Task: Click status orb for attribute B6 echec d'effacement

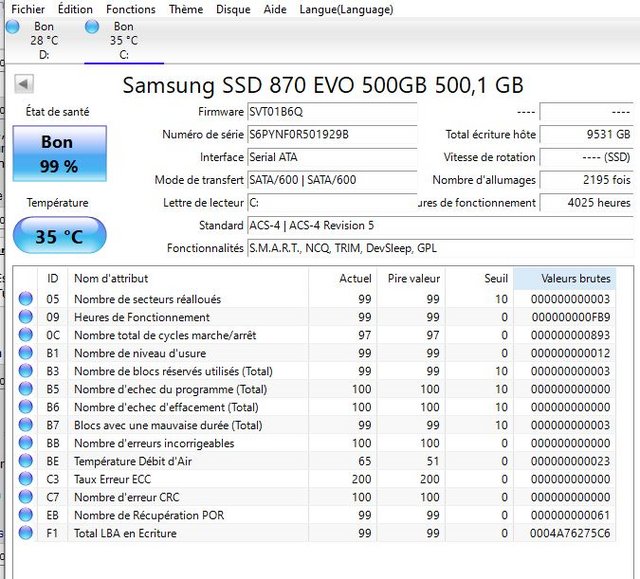Action: click(x=25, y=406)
